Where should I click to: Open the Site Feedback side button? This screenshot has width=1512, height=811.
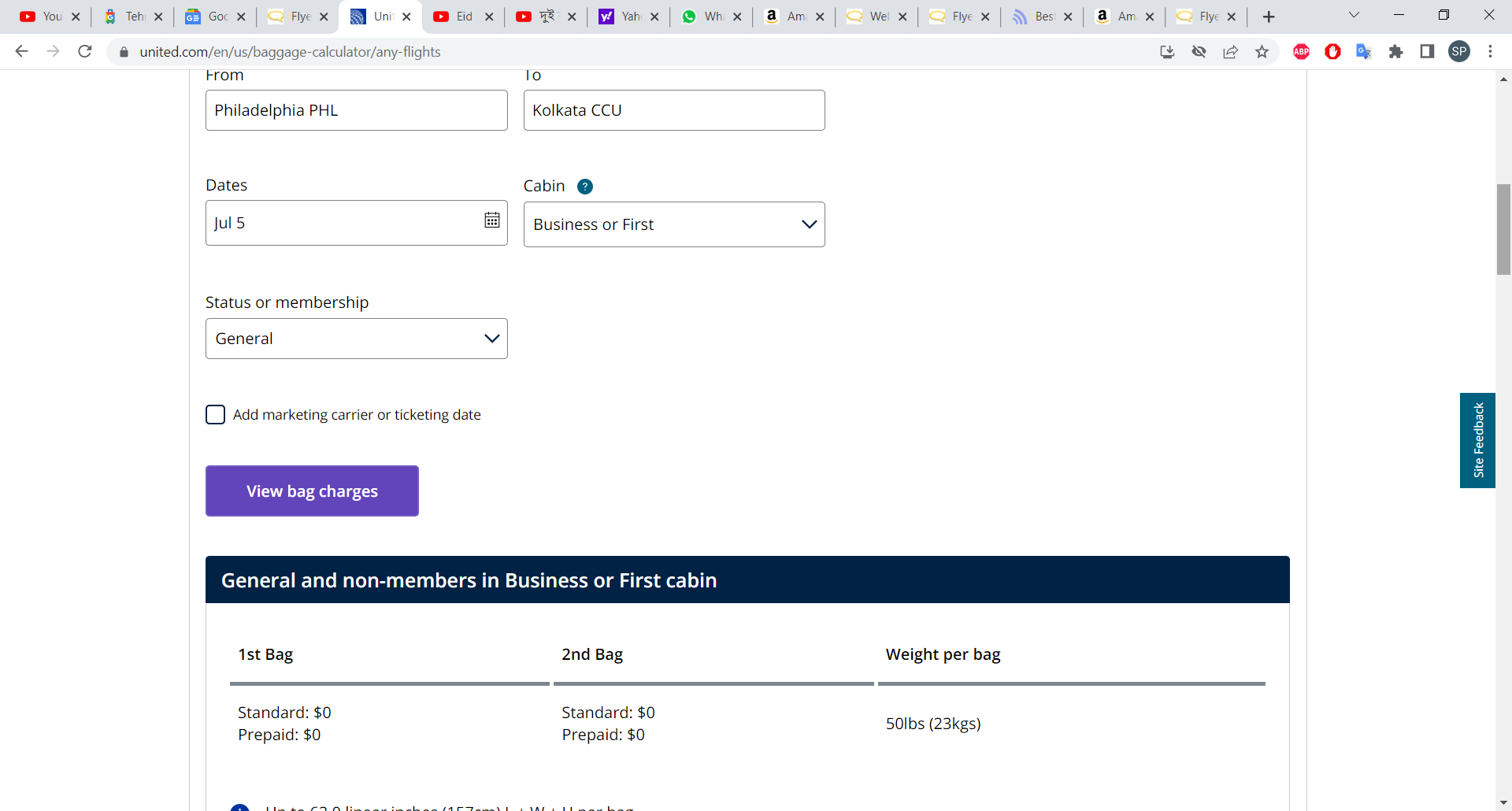click(x=1477, y=440)
